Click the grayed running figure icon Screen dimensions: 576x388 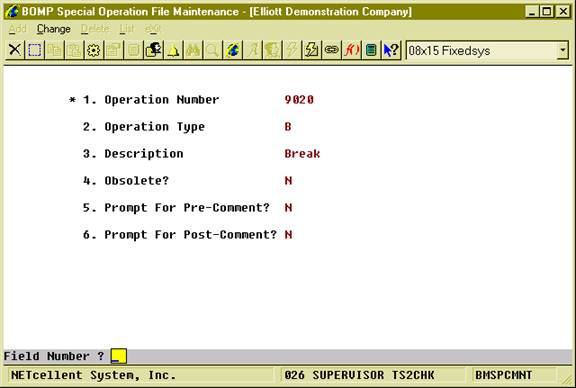[253, 50]
